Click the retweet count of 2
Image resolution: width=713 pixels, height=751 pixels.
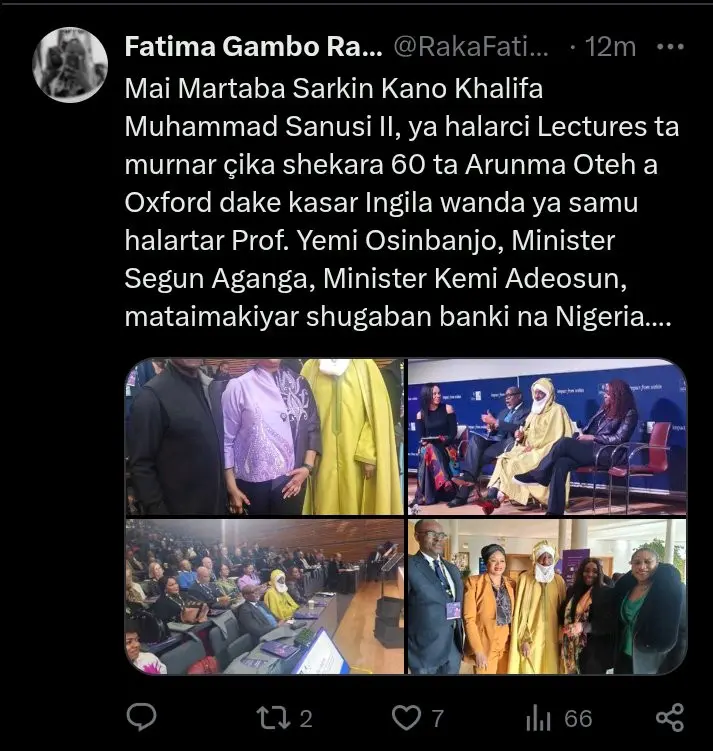click(x=306, y=718)
